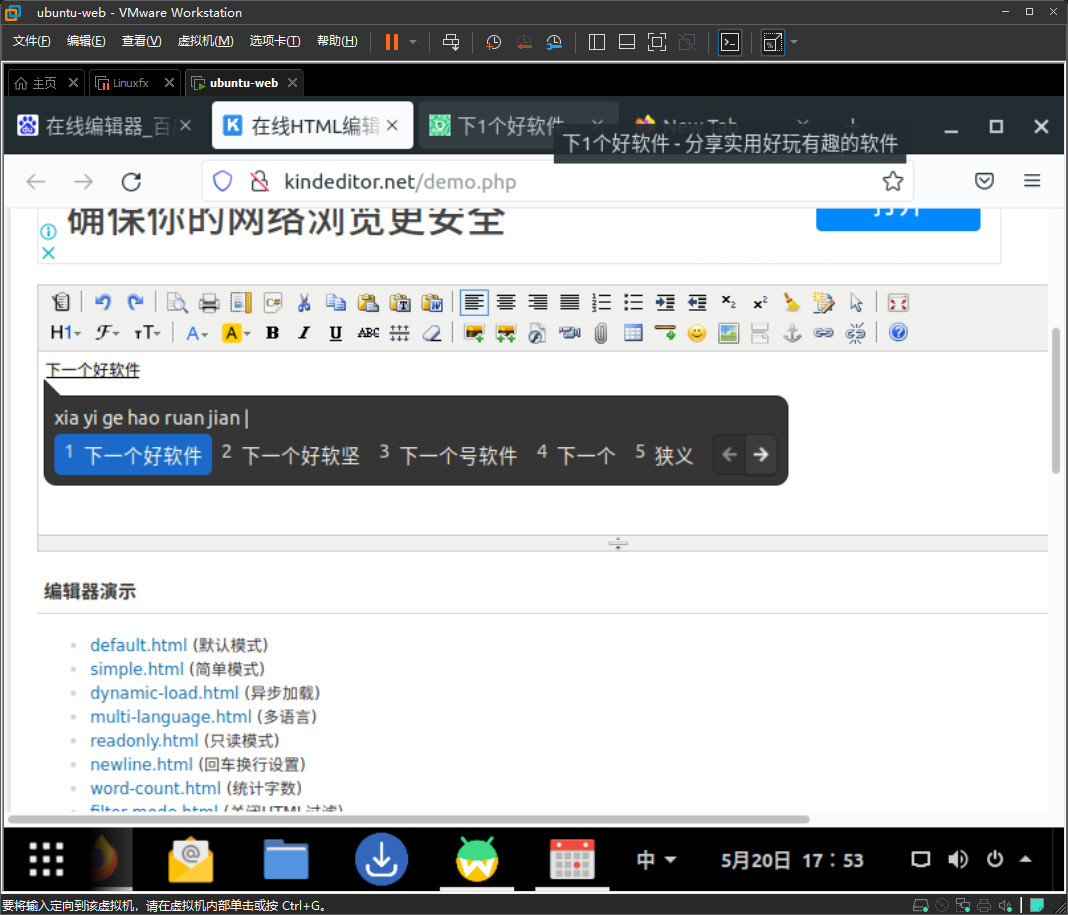Open the readonly.html demo link
Viewport: 1068px width, 915px height.
pyautogui.click(x=143, y=740)
